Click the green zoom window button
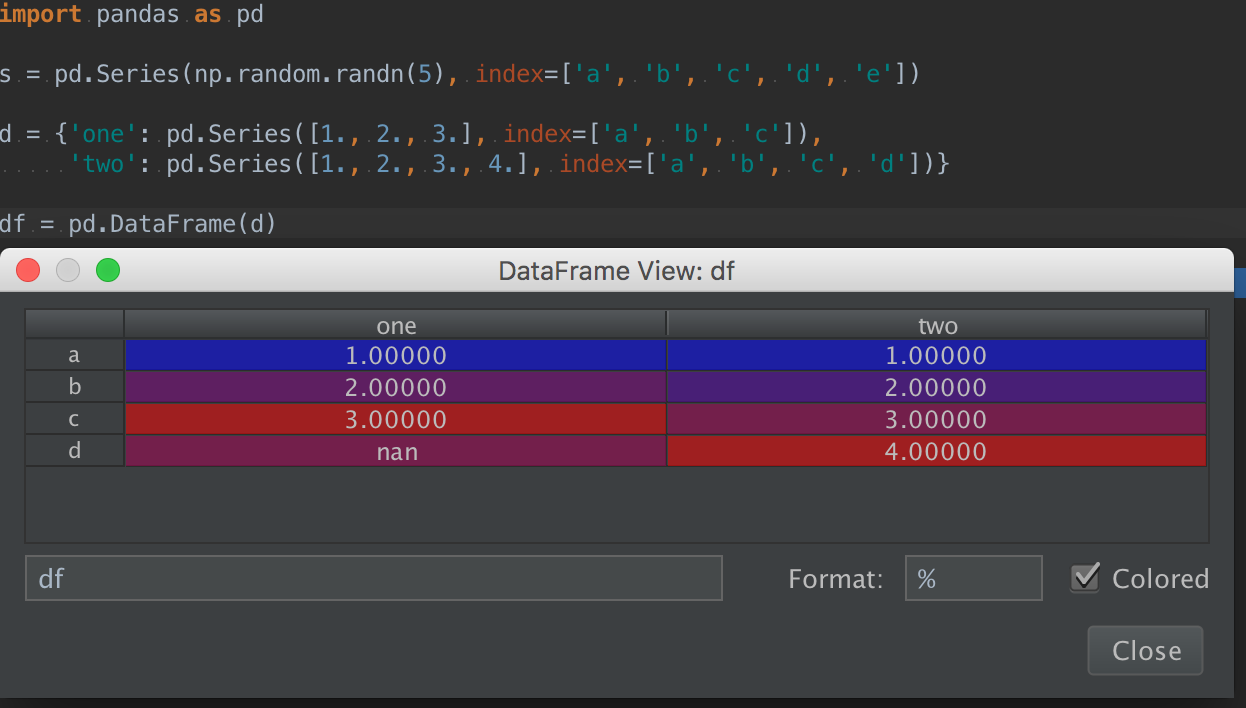The height and width of the screenshot is (708, 1246). coord(107,270)
